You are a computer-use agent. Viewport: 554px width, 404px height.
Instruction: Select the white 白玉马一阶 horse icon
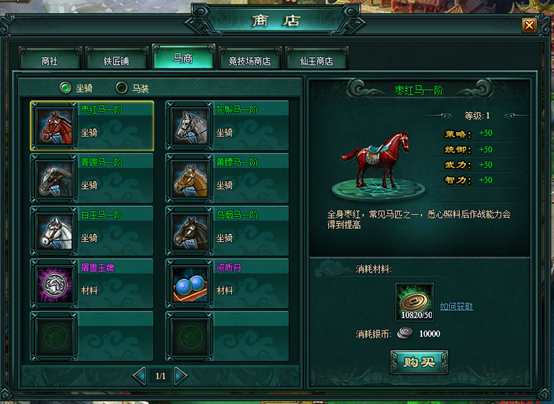coord(55,232)
